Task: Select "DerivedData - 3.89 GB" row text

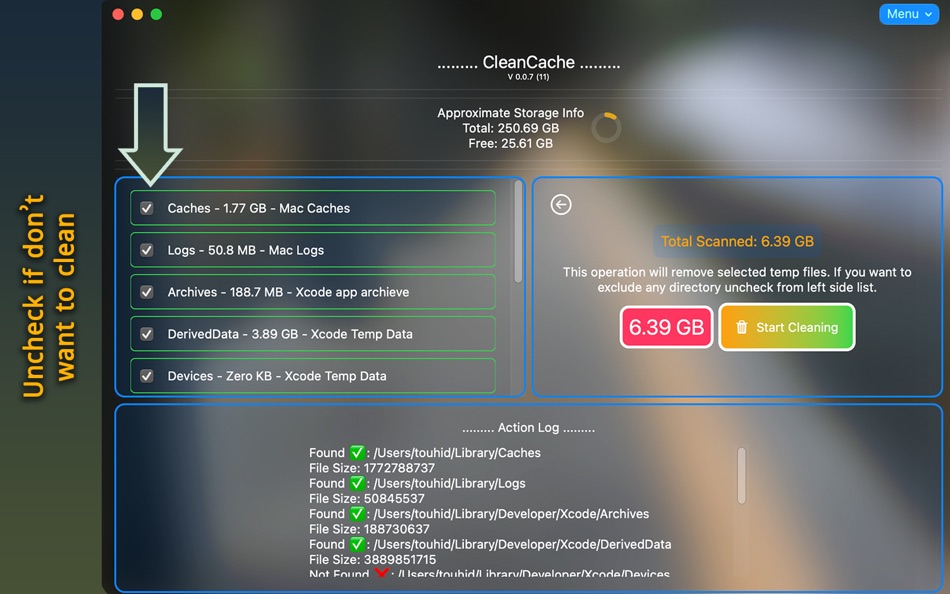Action: coord(290,334)
